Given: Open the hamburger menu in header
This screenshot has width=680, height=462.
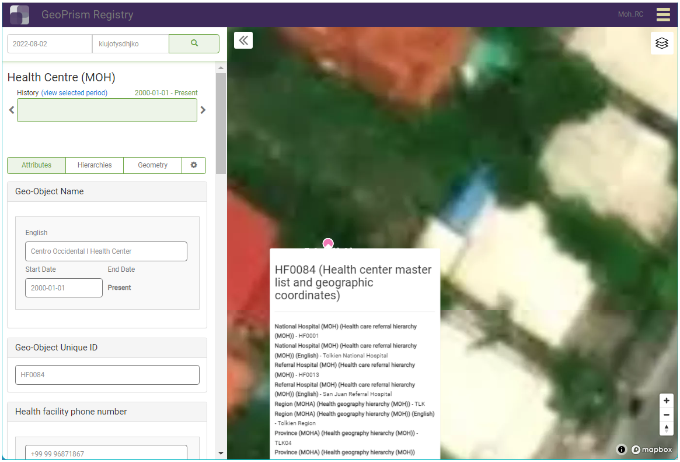Looking at the screenshot, I should [663, 14].
